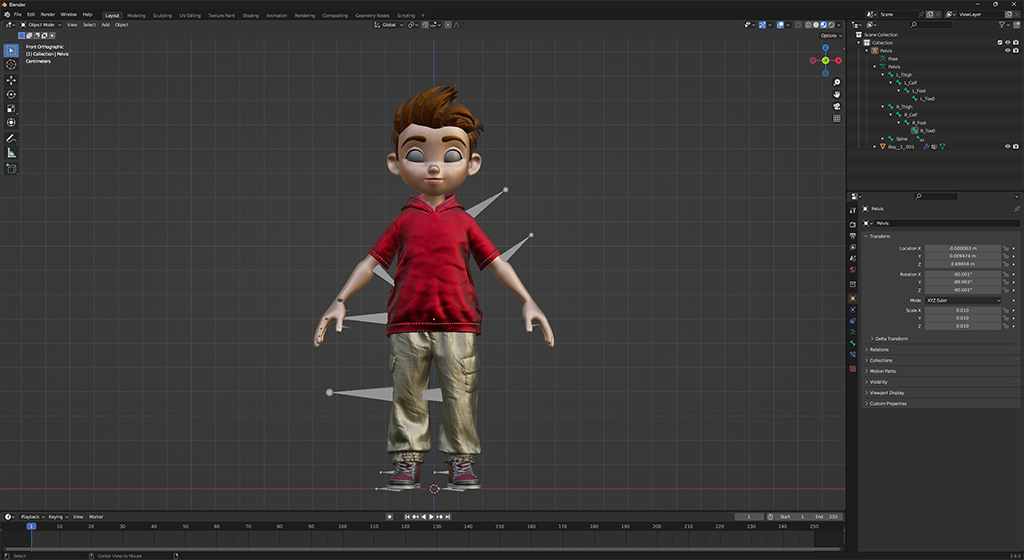Open the Object properties tab
Image resolution: width=1024 pixels, height=560 pixels.
pyautogui.click(x=853, y=298)
